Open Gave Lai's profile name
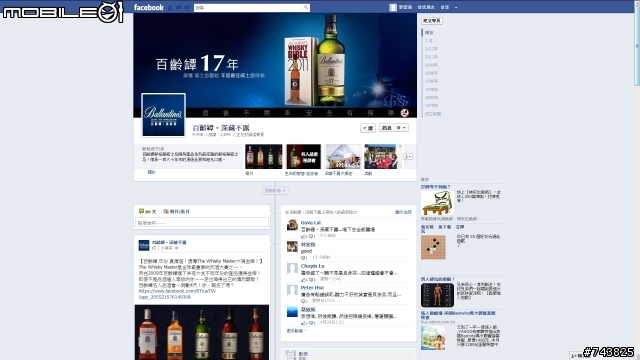Screen dimensions: 640x360 click(x=311, y=223)
